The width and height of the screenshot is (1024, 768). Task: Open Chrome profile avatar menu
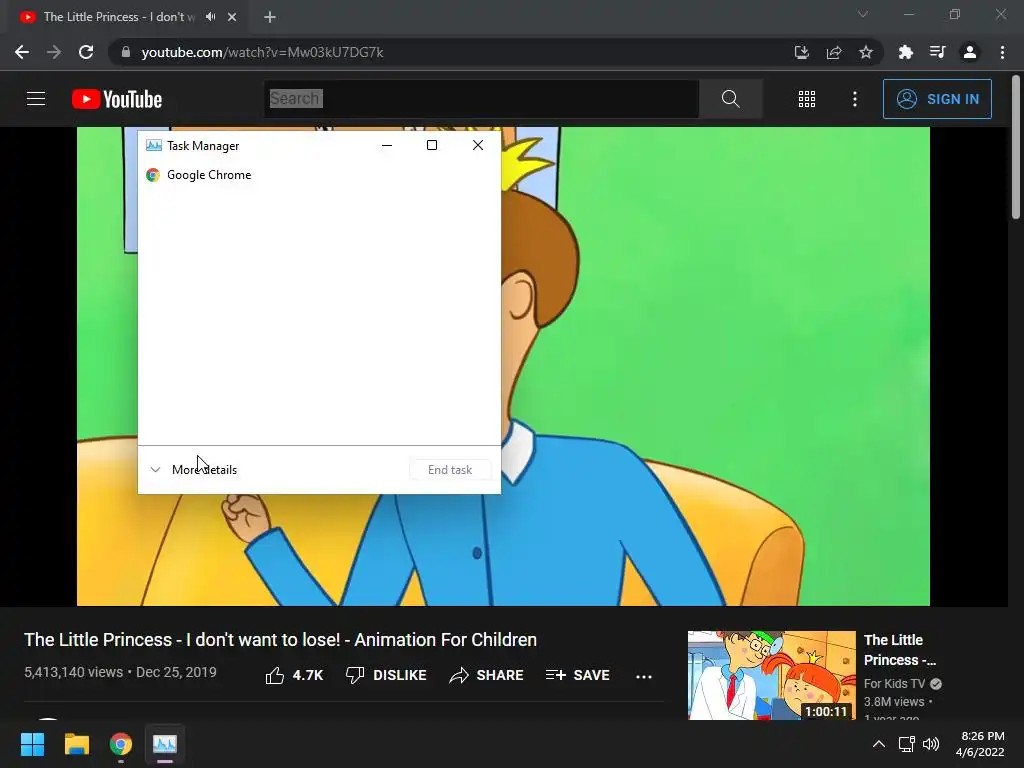(x=970, y=52)
